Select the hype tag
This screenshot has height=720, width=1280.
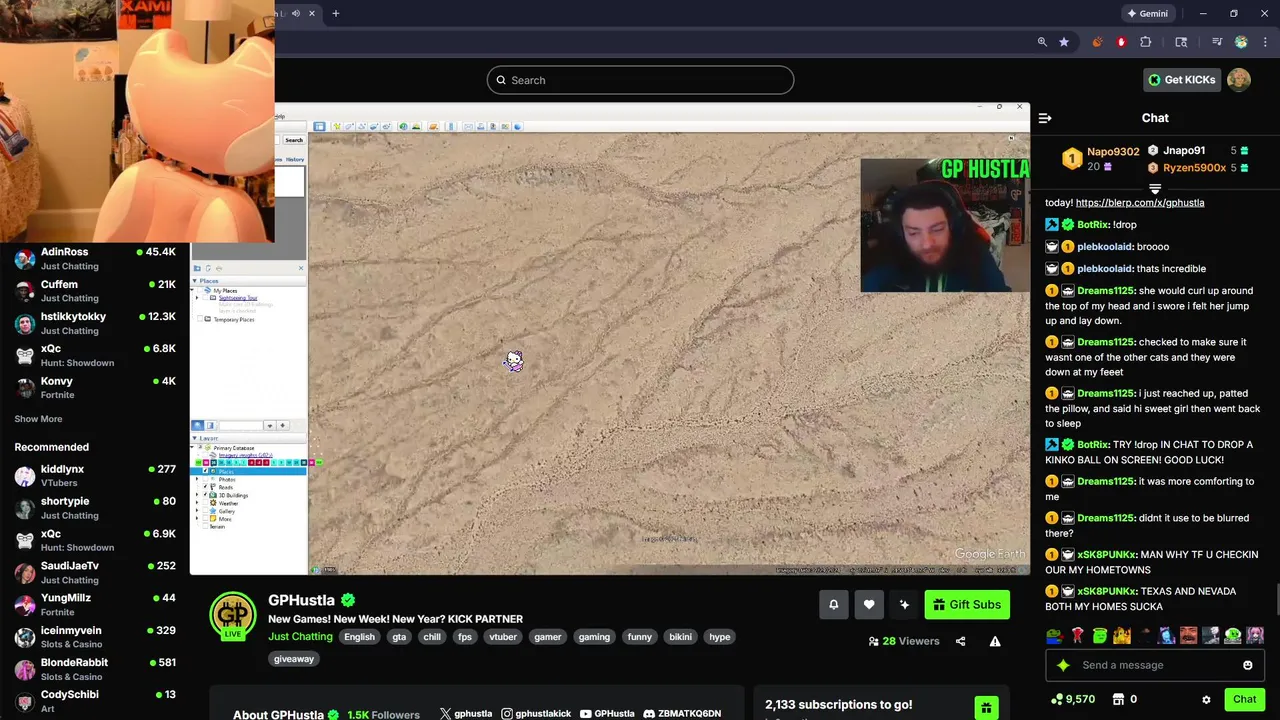[x=720, y=637]
